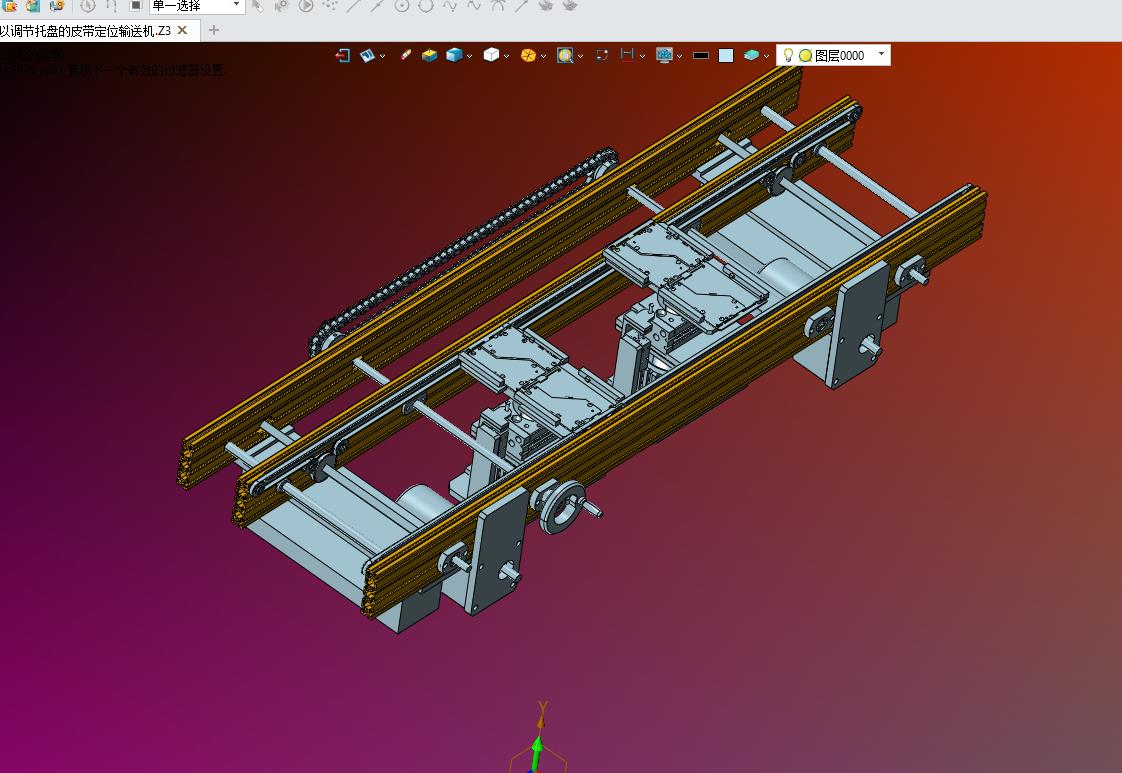Screen dimensions: 1122x773
Task: Click the magnifier zoom icon
Action: pyautogui.click(x=565, y=55)
